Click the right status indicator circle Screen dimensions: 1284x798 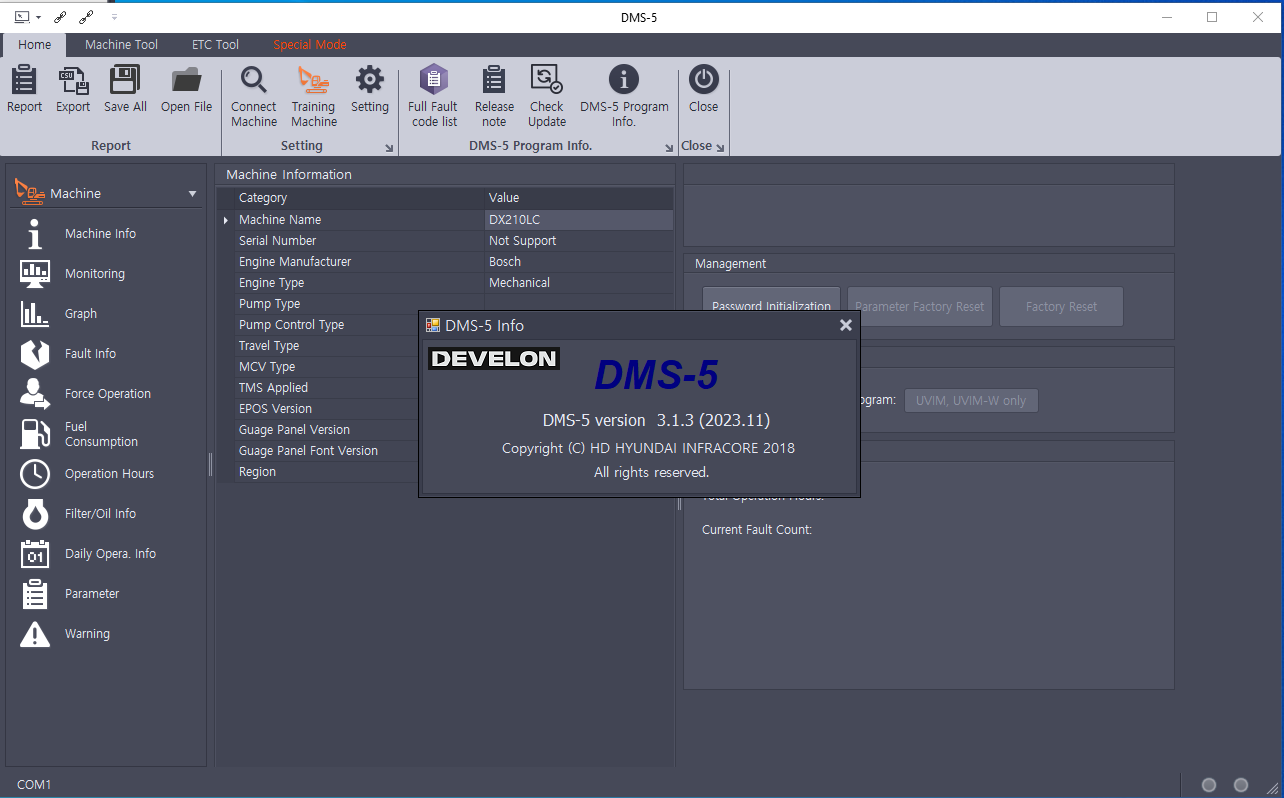coord(1241,785)
